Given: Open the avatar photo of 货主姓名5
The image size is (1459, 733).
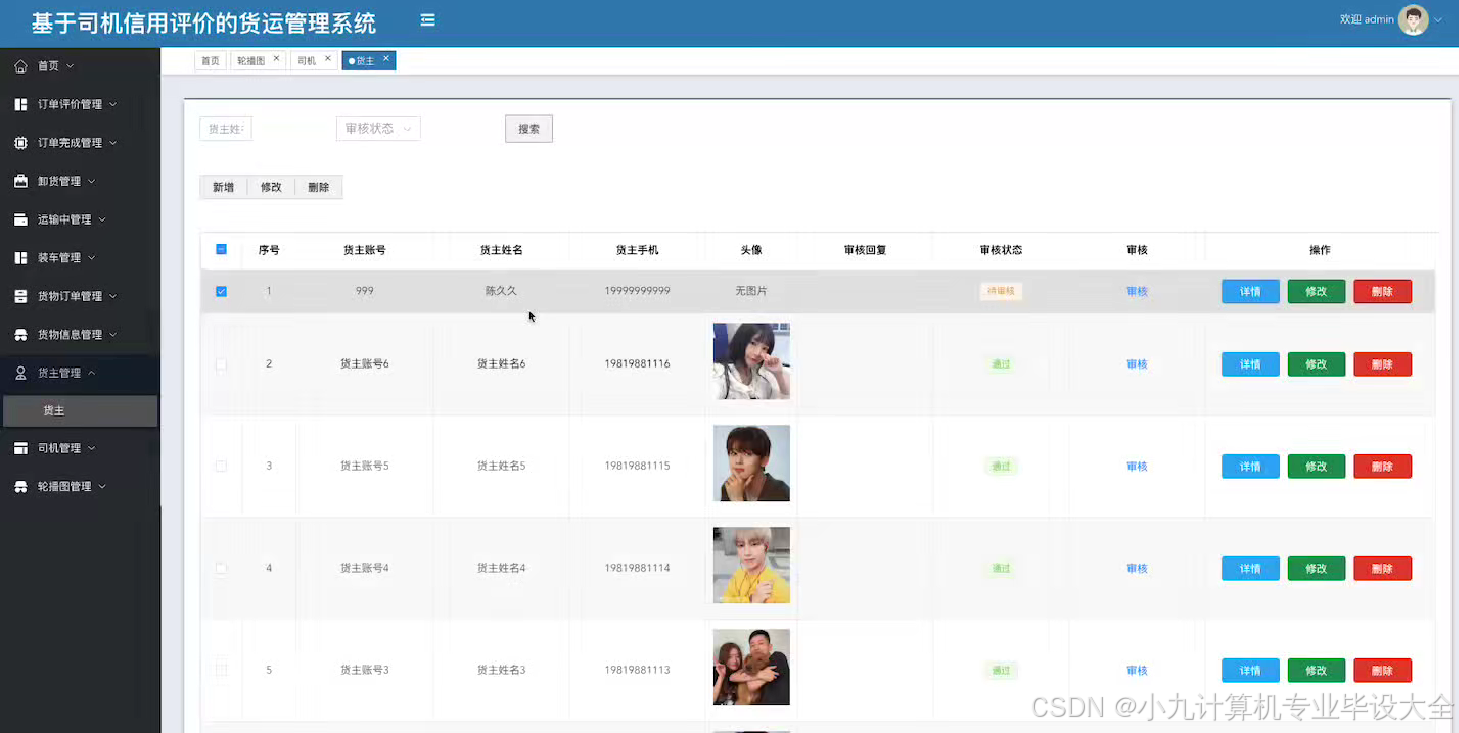Looking at the screenshot, I should (x=751, y=463).
